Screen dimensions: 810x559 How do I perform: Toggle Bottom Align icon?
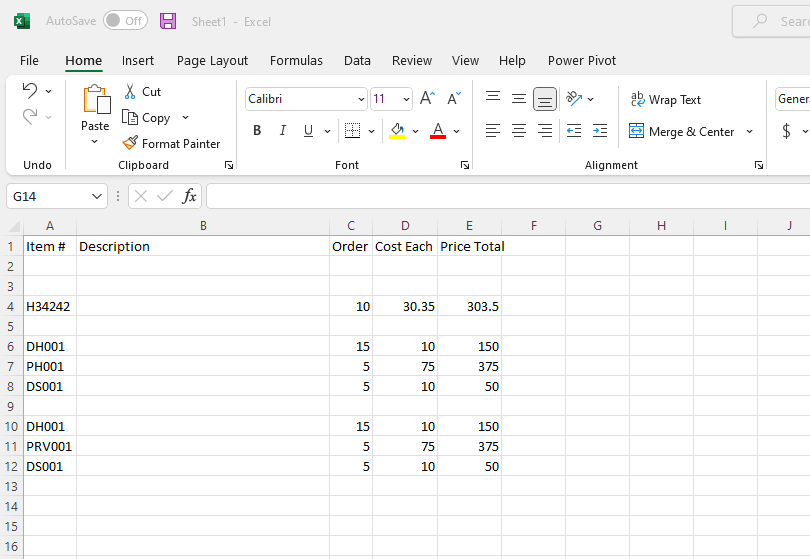point(544,99)
